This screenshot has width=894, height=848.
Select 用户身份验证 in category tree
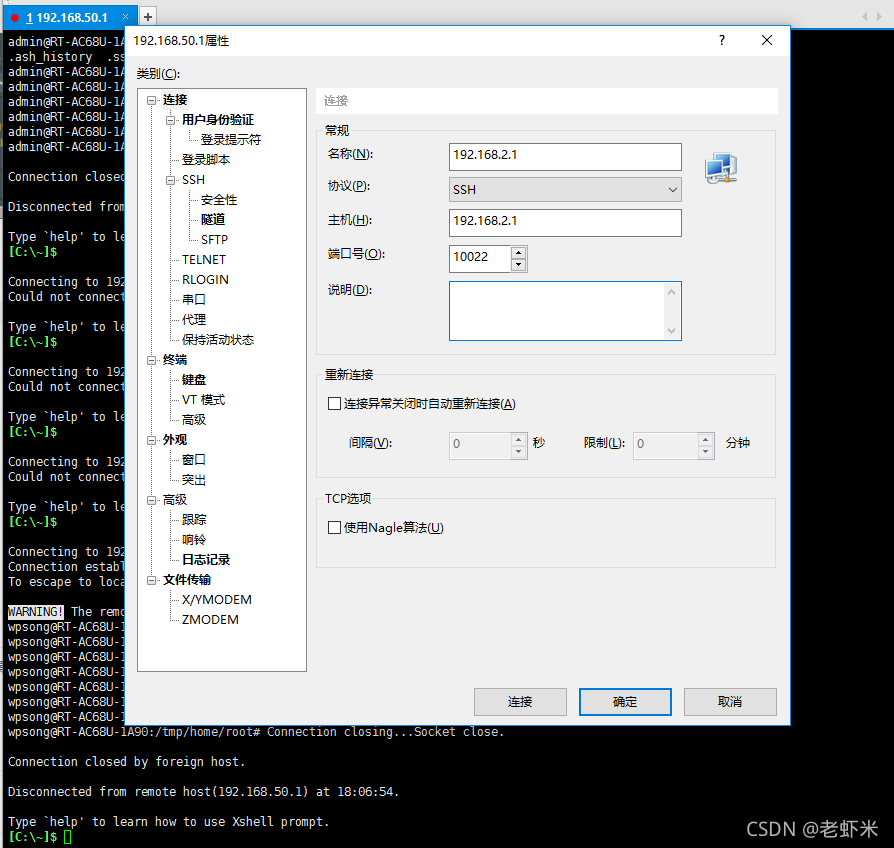tap(218, 120)
